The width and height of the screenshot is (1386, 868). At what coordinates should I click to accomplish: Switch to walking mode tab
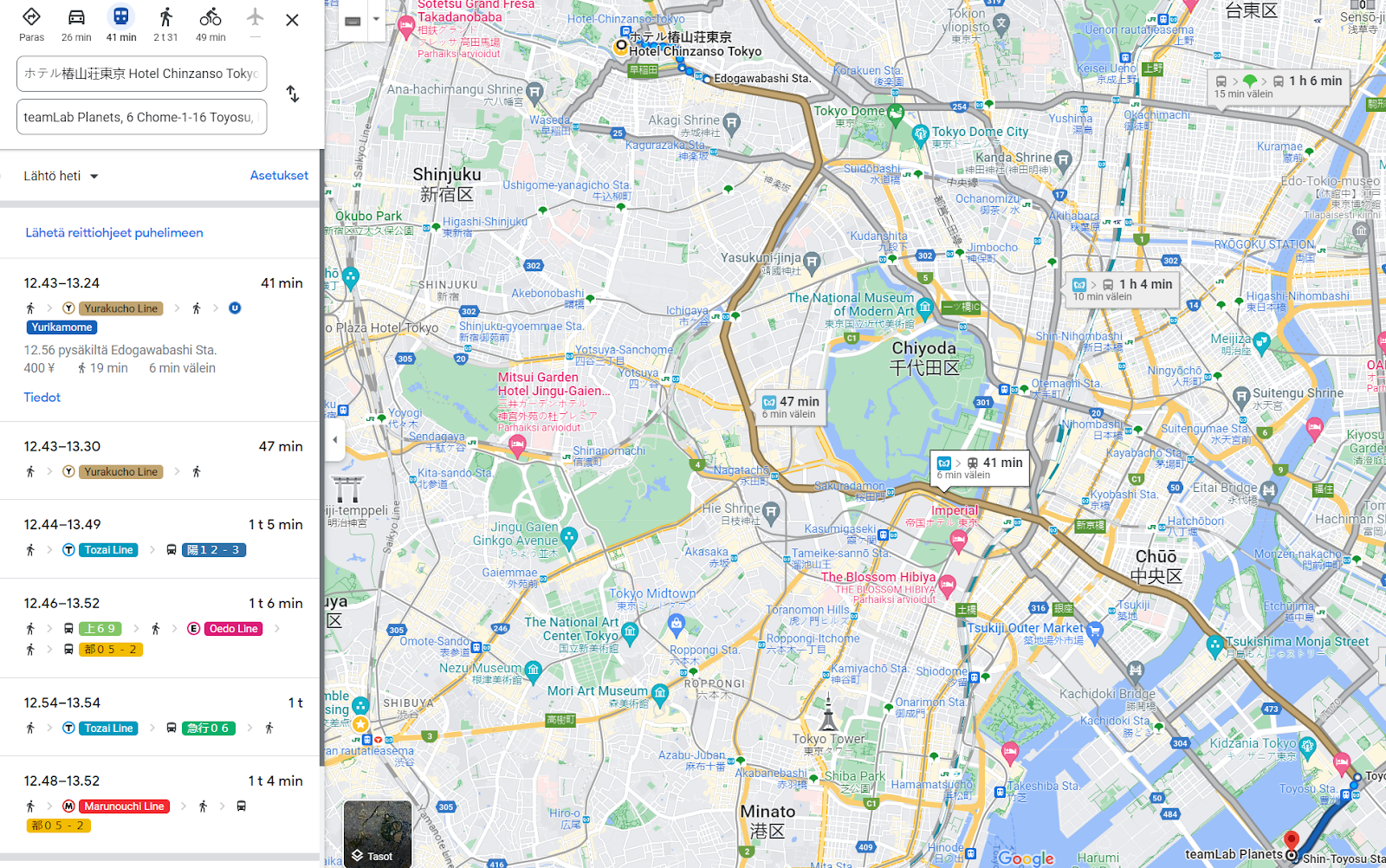(x=165, y=24)
